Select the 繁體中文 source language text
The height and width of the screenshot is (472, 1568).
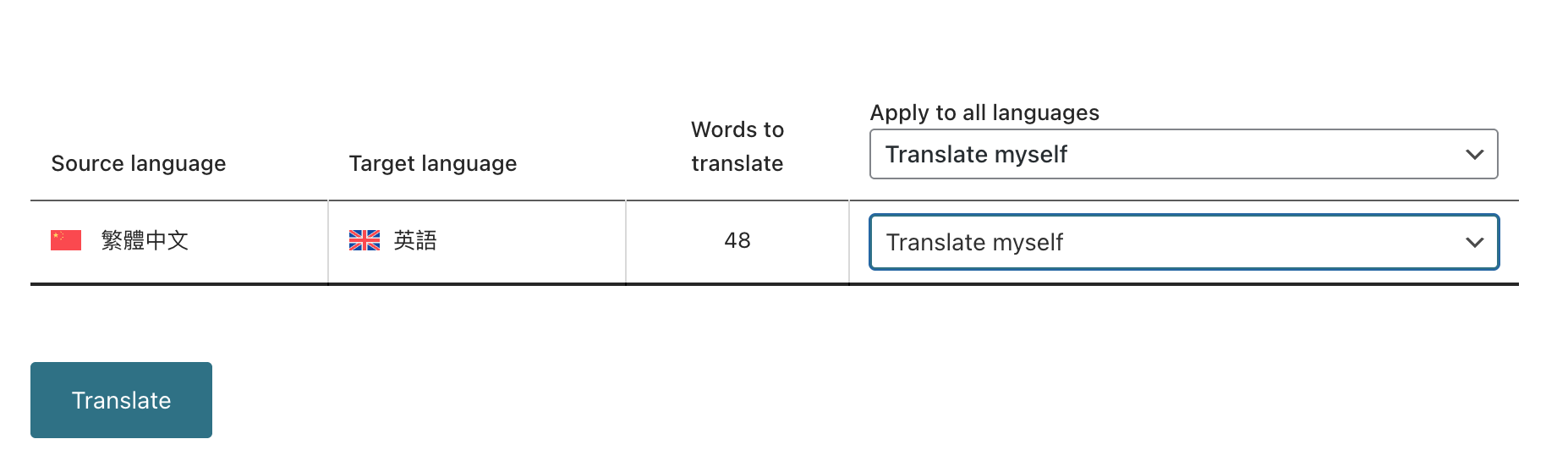(x=145, y=241)
